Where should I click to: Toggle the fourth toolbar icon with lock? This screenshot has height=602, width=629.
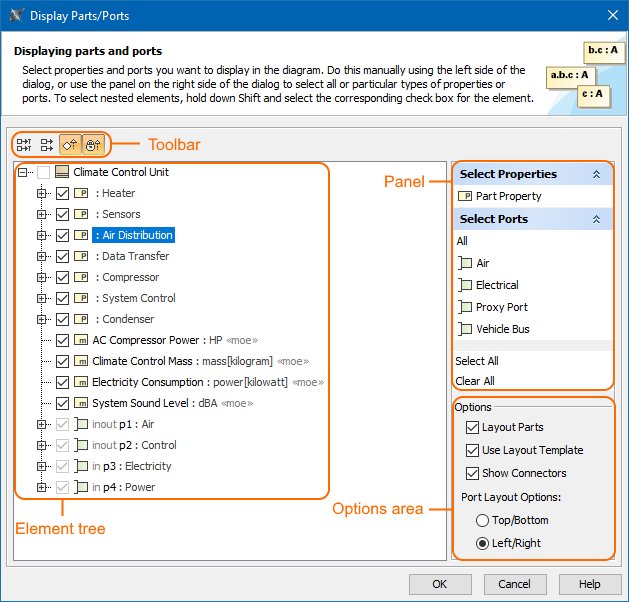tap(92, 144)
